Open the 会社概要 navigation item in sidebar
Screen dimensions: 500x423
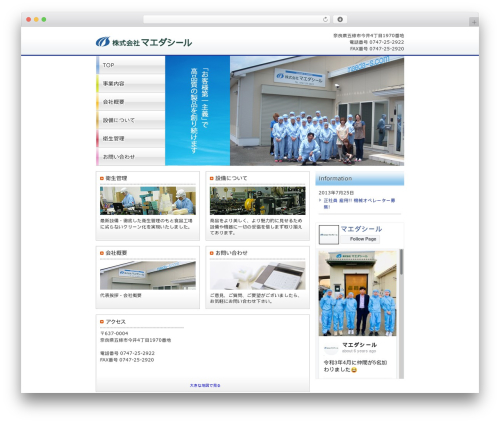(131, 102)
